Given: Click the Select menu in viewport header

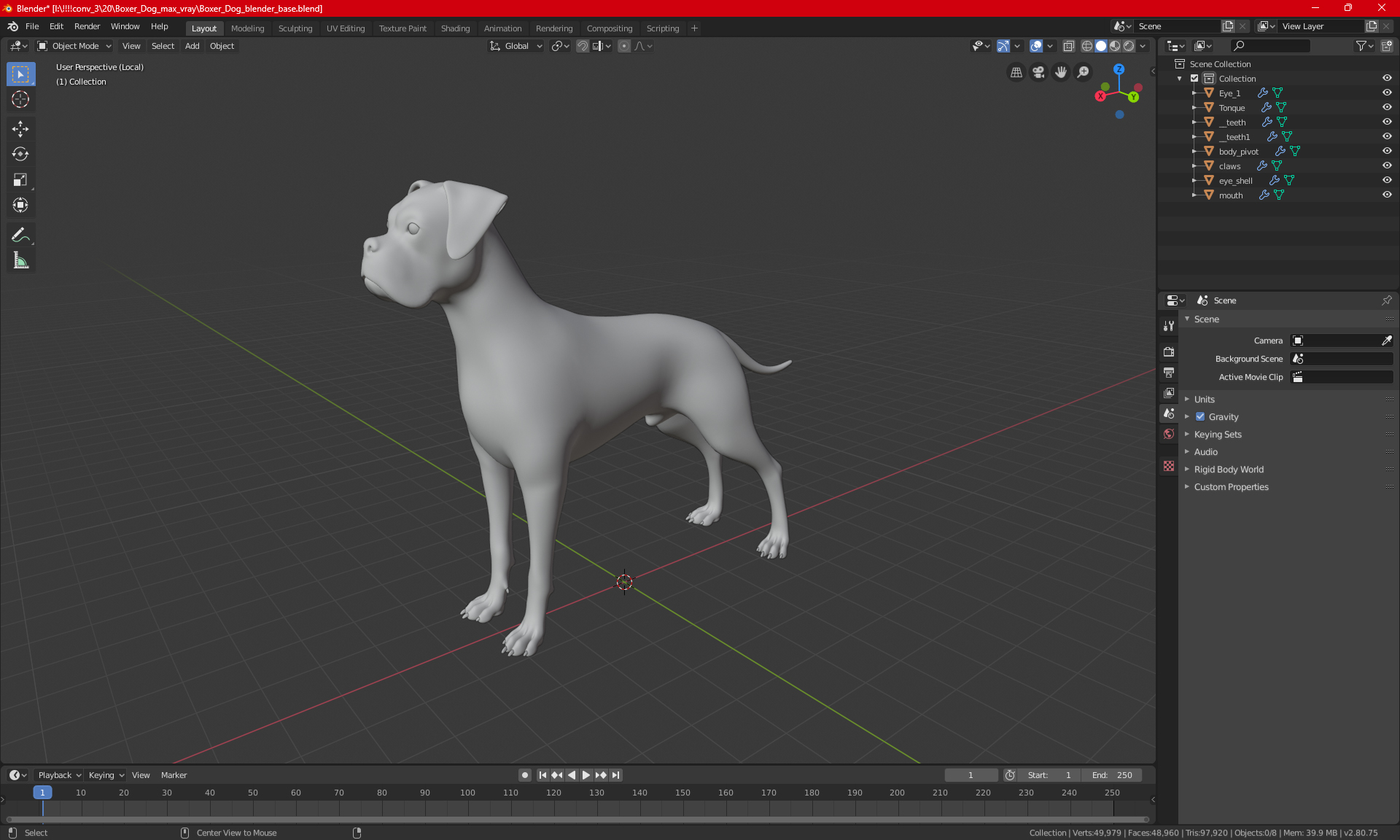Looking at the screenshot, I should 163,46.
